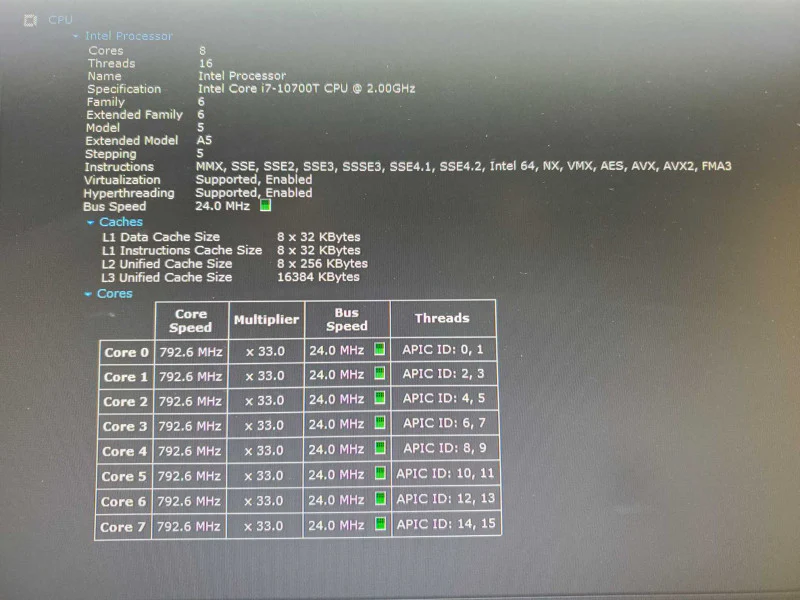Screen dimensions: 800x600
Task: Click Core 0 green bus speed indicator
Action: (x=380, y=349)
